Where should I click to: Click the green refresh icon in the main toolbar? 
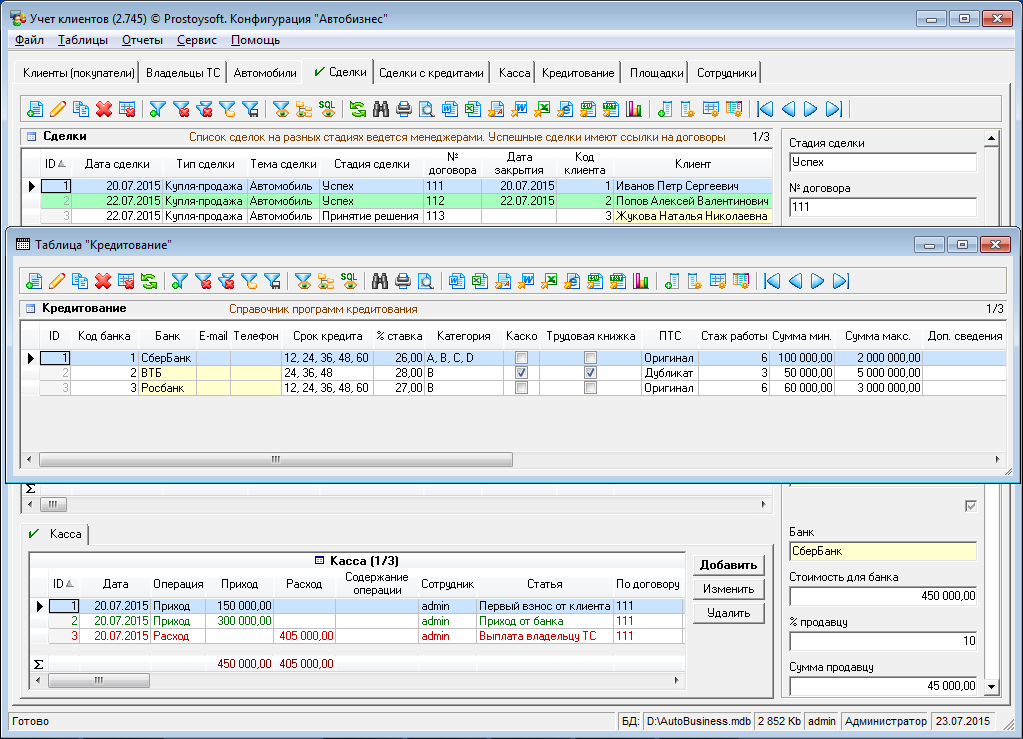[x=357, y=109]
